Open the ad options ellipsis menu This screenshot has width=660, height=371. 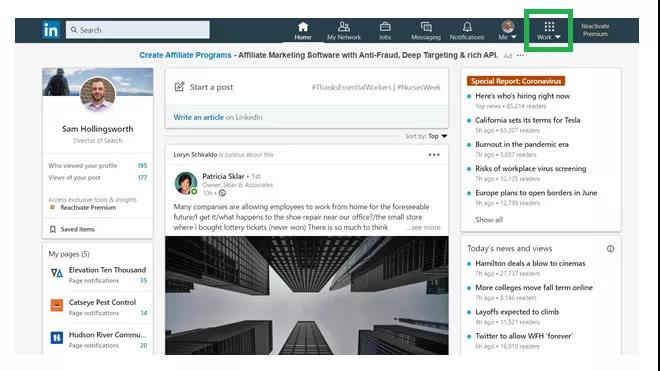point(520,55)
